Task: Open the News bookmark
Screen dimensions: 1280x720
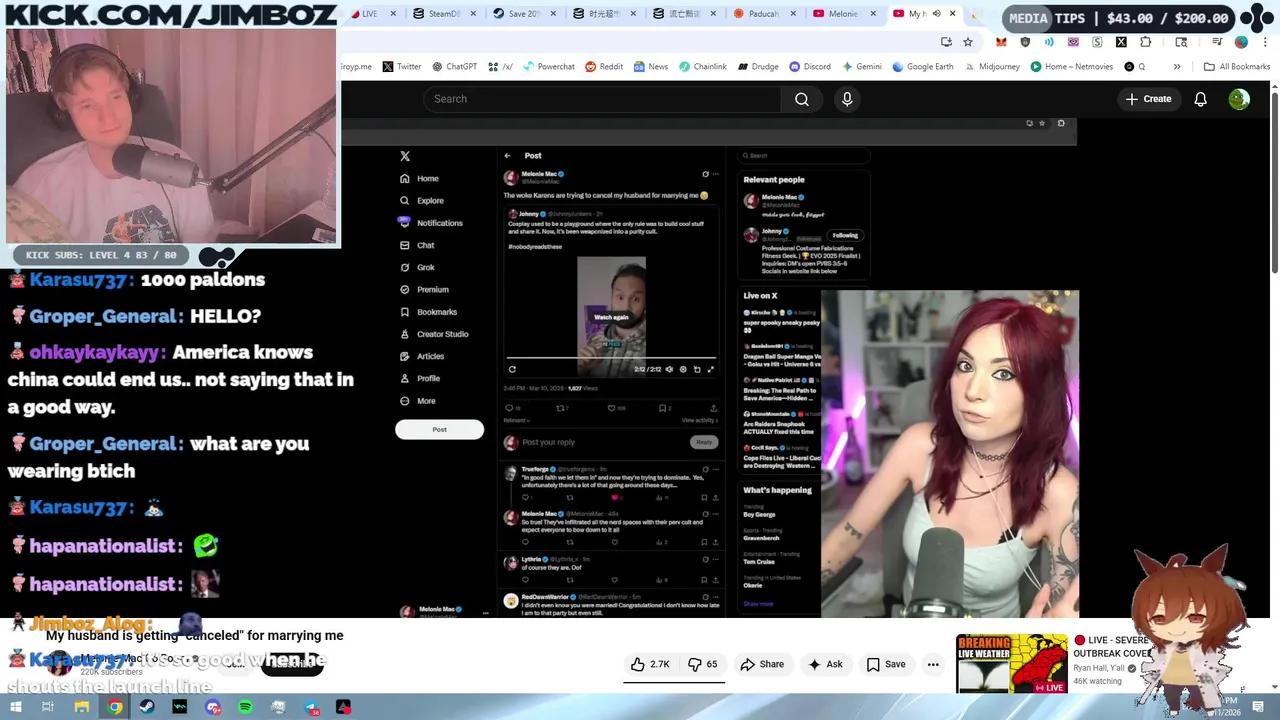Action: [x=650, y=67]
